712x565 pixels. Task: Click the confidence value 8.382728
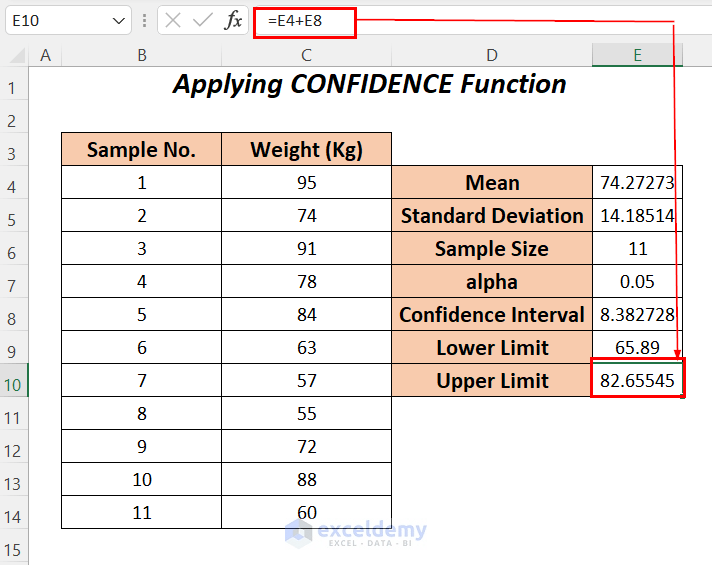[637, 314]
